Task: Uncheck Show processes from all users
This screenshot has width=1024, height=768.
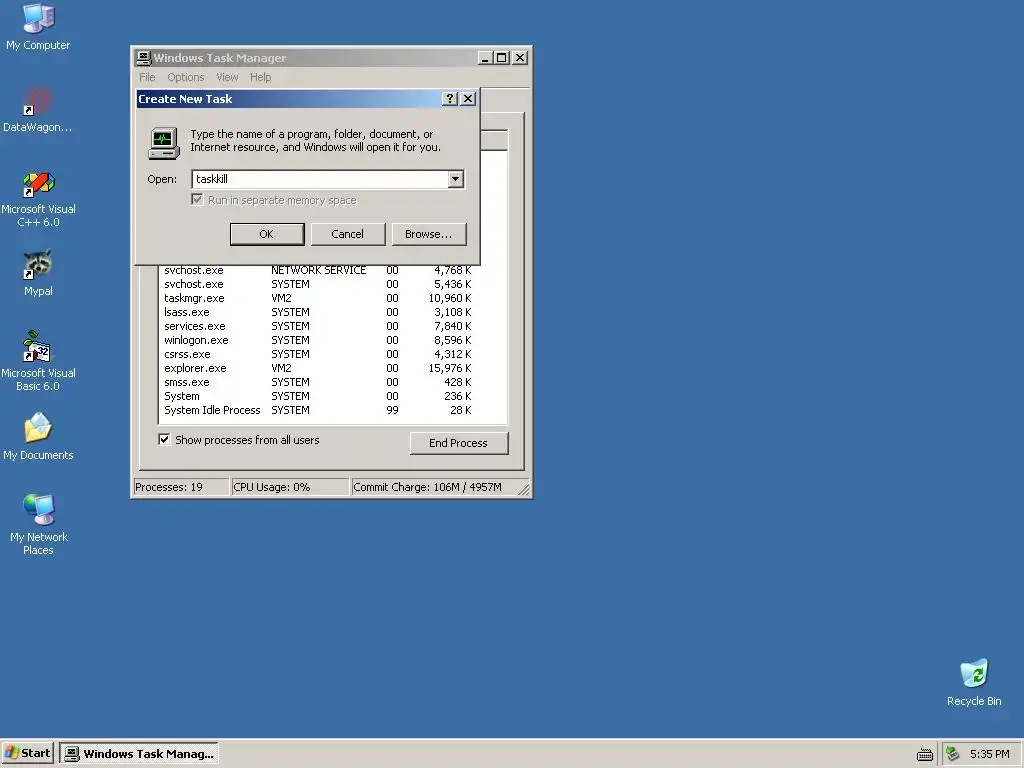Action: (164, 440)
